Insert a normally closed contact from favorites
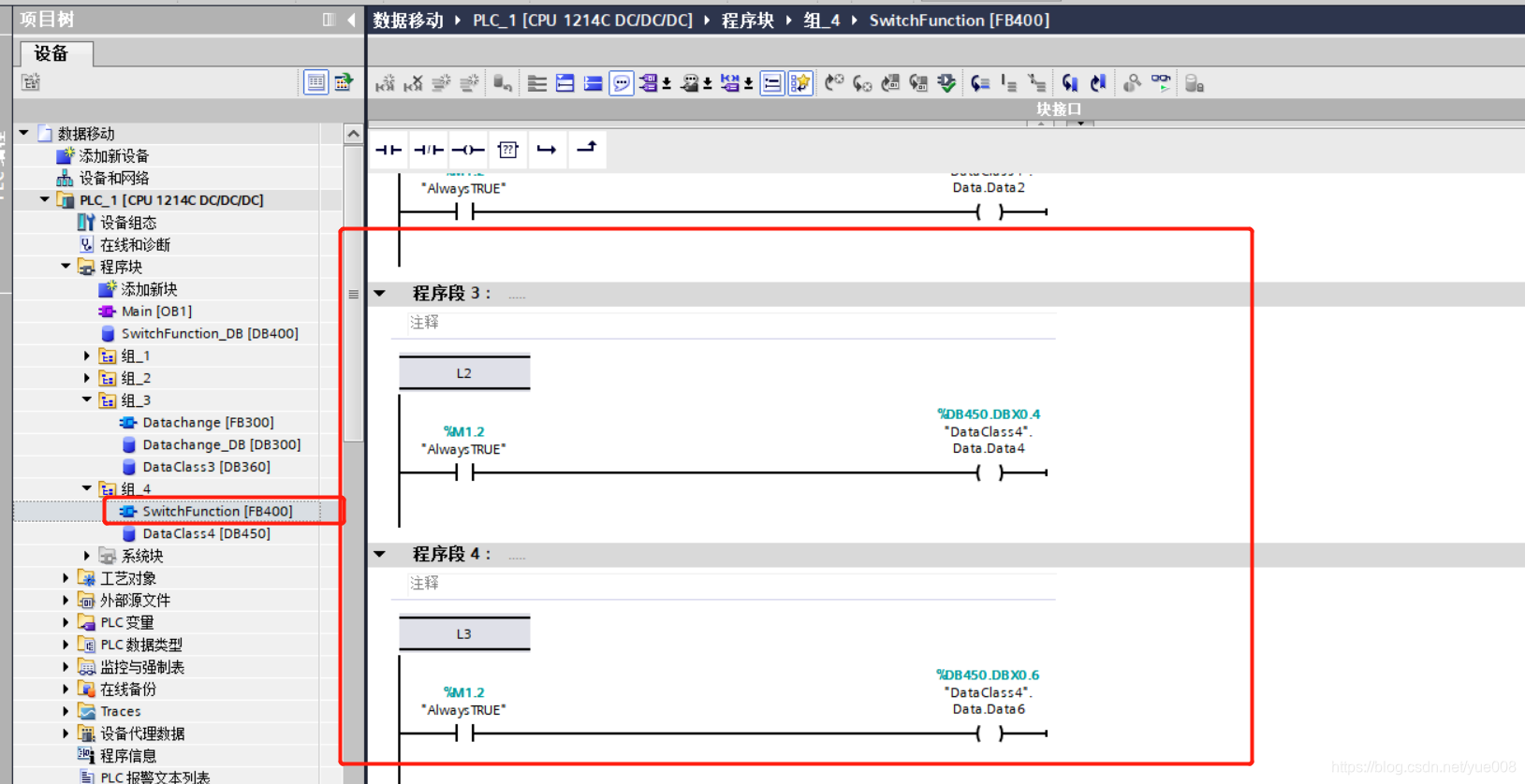Screen dimensions: 1525x784 429,150
